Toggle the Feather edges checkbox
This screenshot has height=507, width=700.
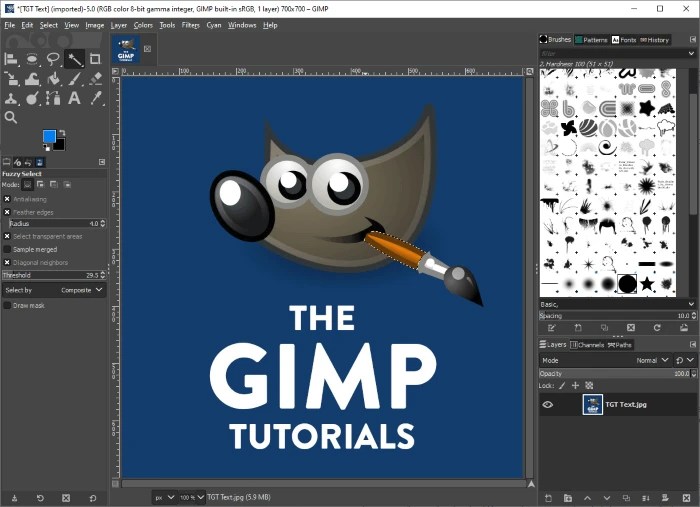(x=7, y=212)
